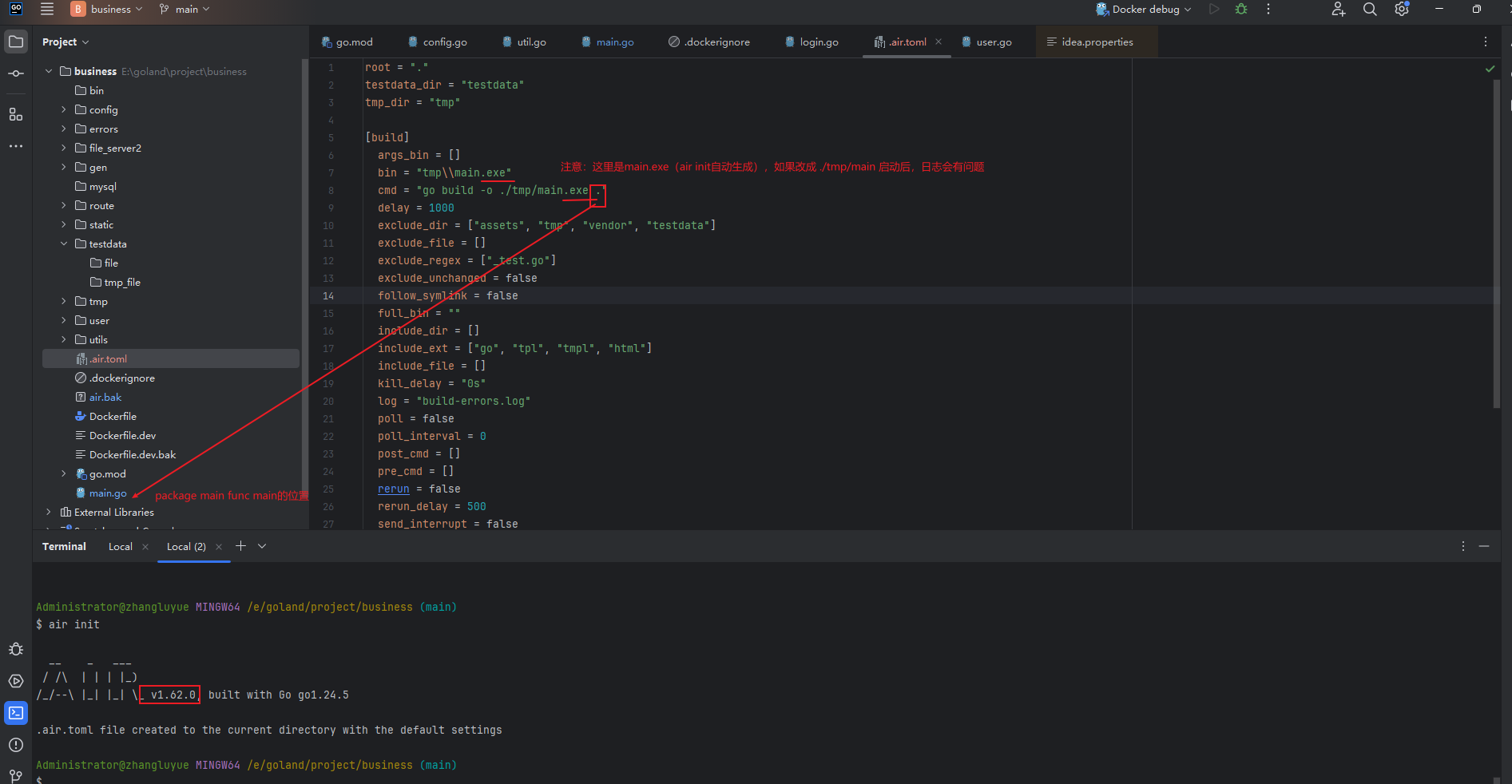Select the tmp_file folder
This screenshot has height=784, width=1512.
click(121, 282)
